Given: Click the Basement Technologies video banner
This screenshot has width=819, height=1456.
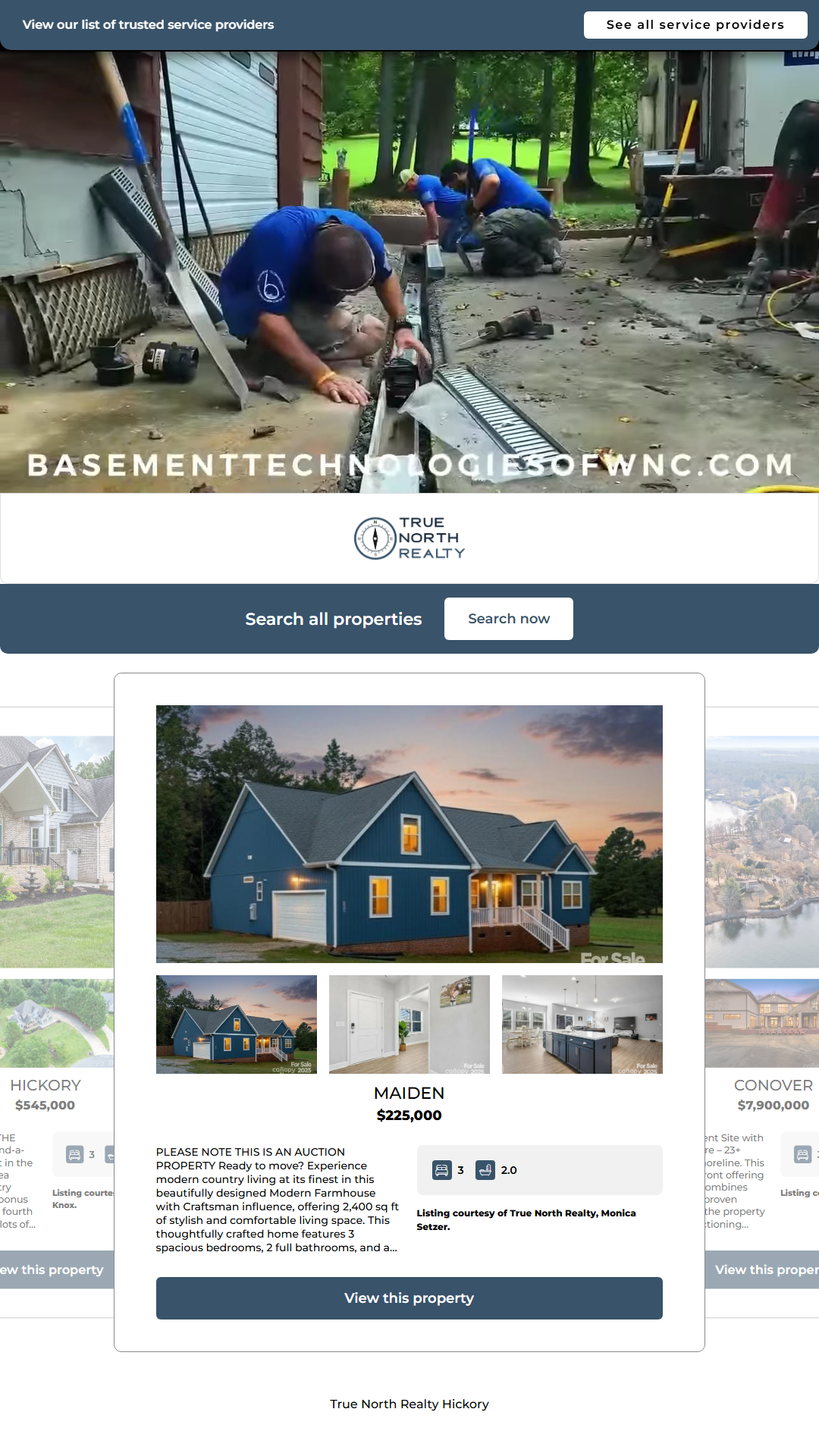Looking at the screenshot, I should 409,271.
